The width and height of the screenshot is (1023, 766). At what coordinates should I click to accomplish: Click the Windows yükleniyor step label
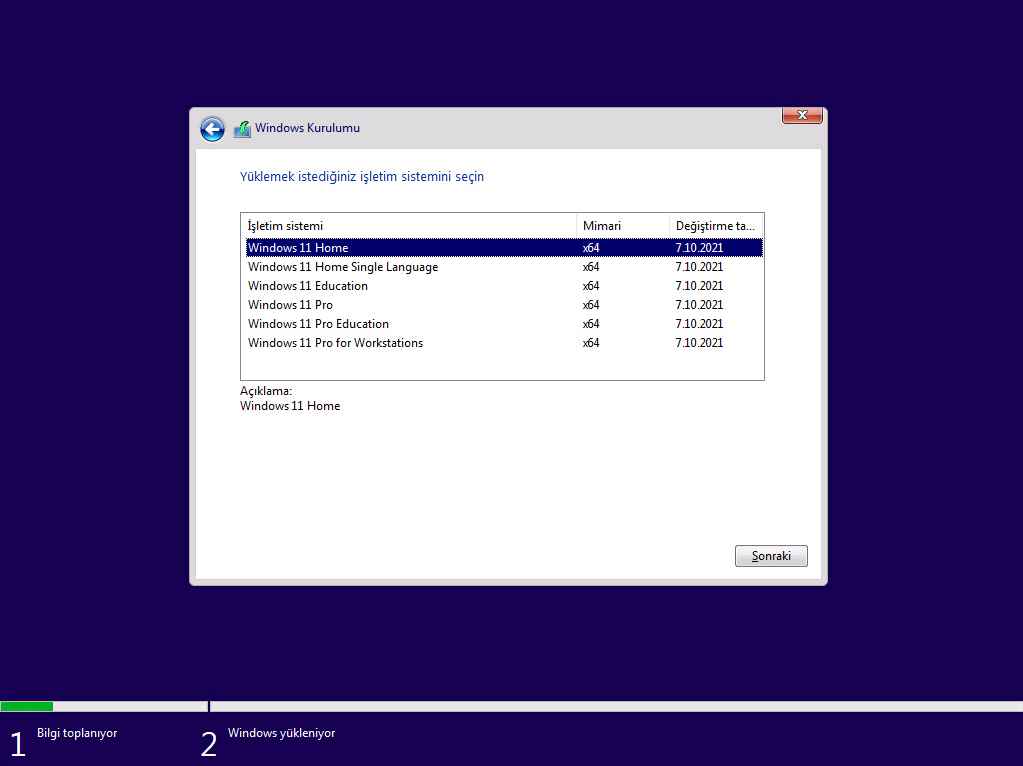[x=281, y=733]
